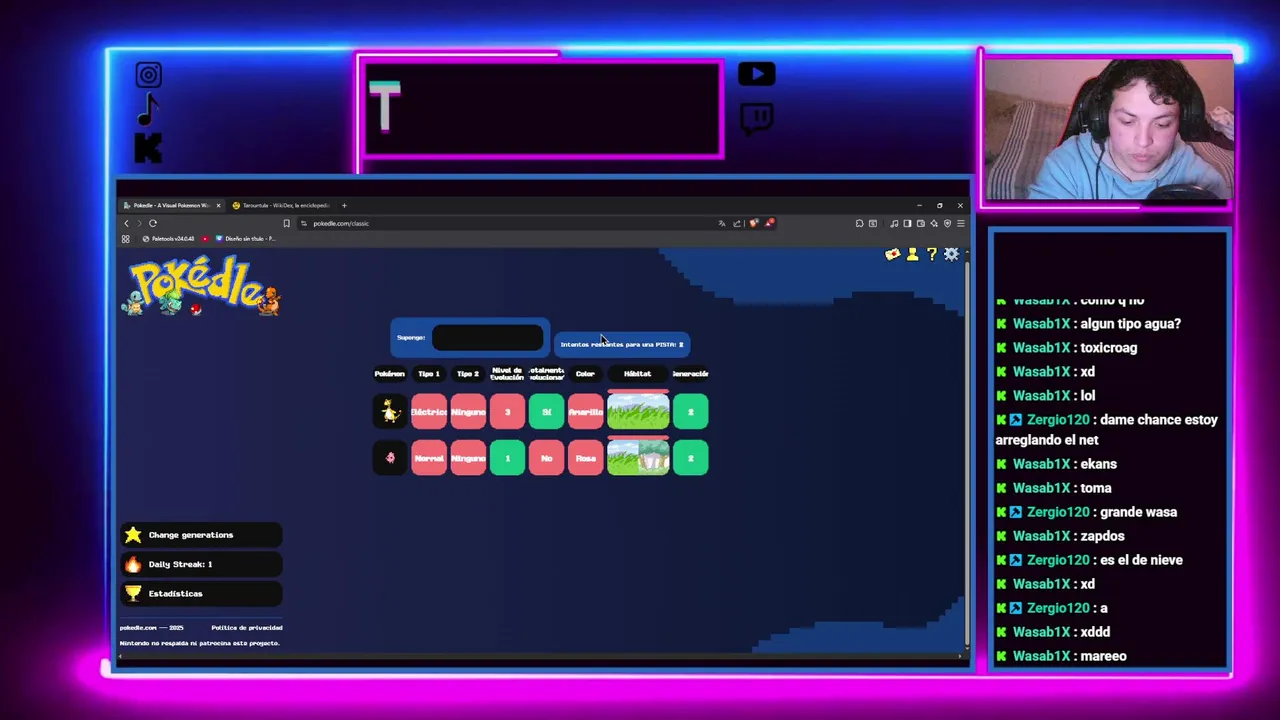Click the red Normal type tile
Screen dimensions: 1280x720
coord(429,458)
